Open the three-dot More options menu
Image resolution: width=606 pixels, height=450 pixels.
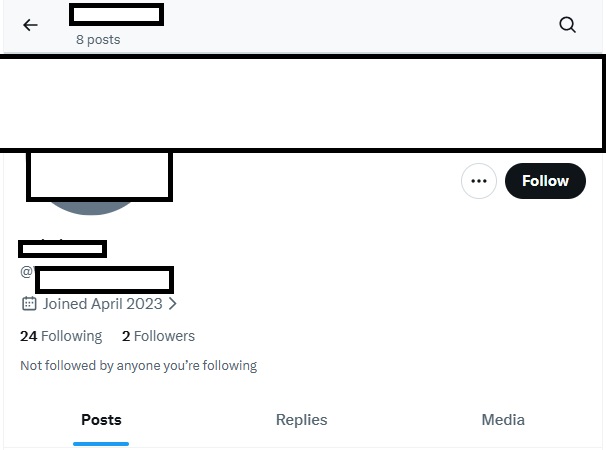pyautogui.click(x=479, y=181)
